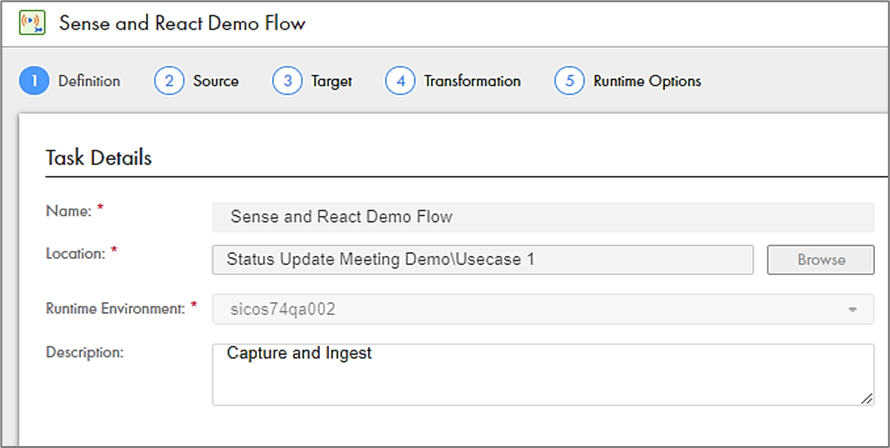Go to the Source step label
The image size is (890, 448).
click(216, 81)
